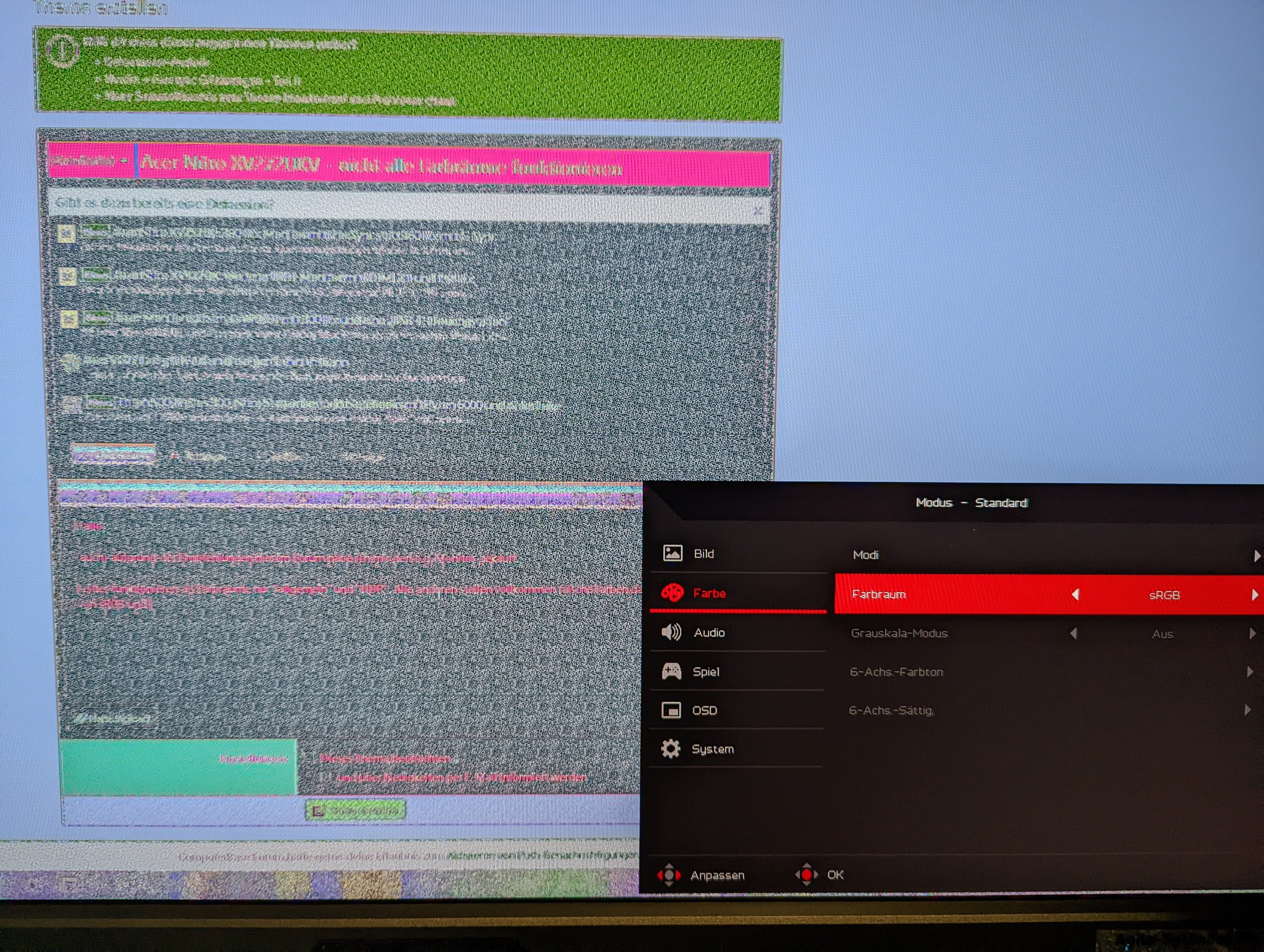1264x952 pixels.
Task: Select the Bild picture icon
Action: 672,553
